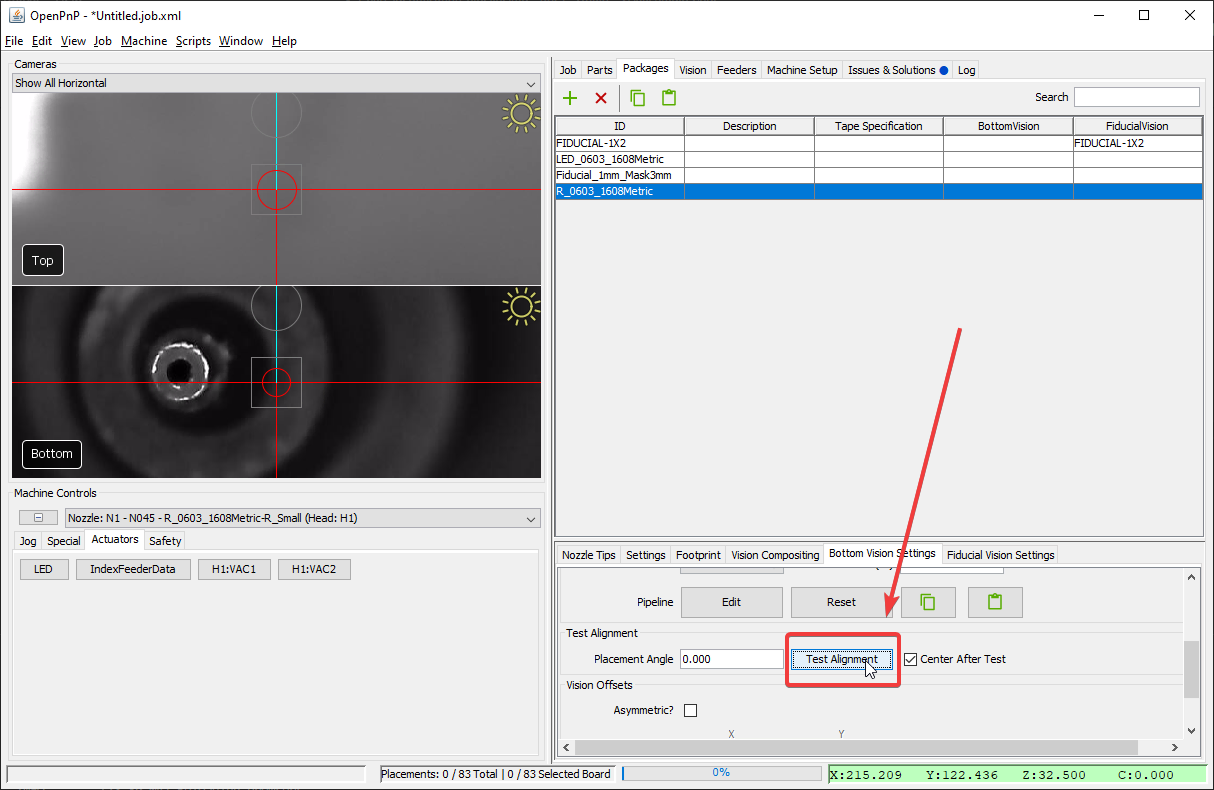This screenshot has height=790, width=1214.
Task: Click the OpenPnP Java app icon in the title bar
Action: point(16,15)
